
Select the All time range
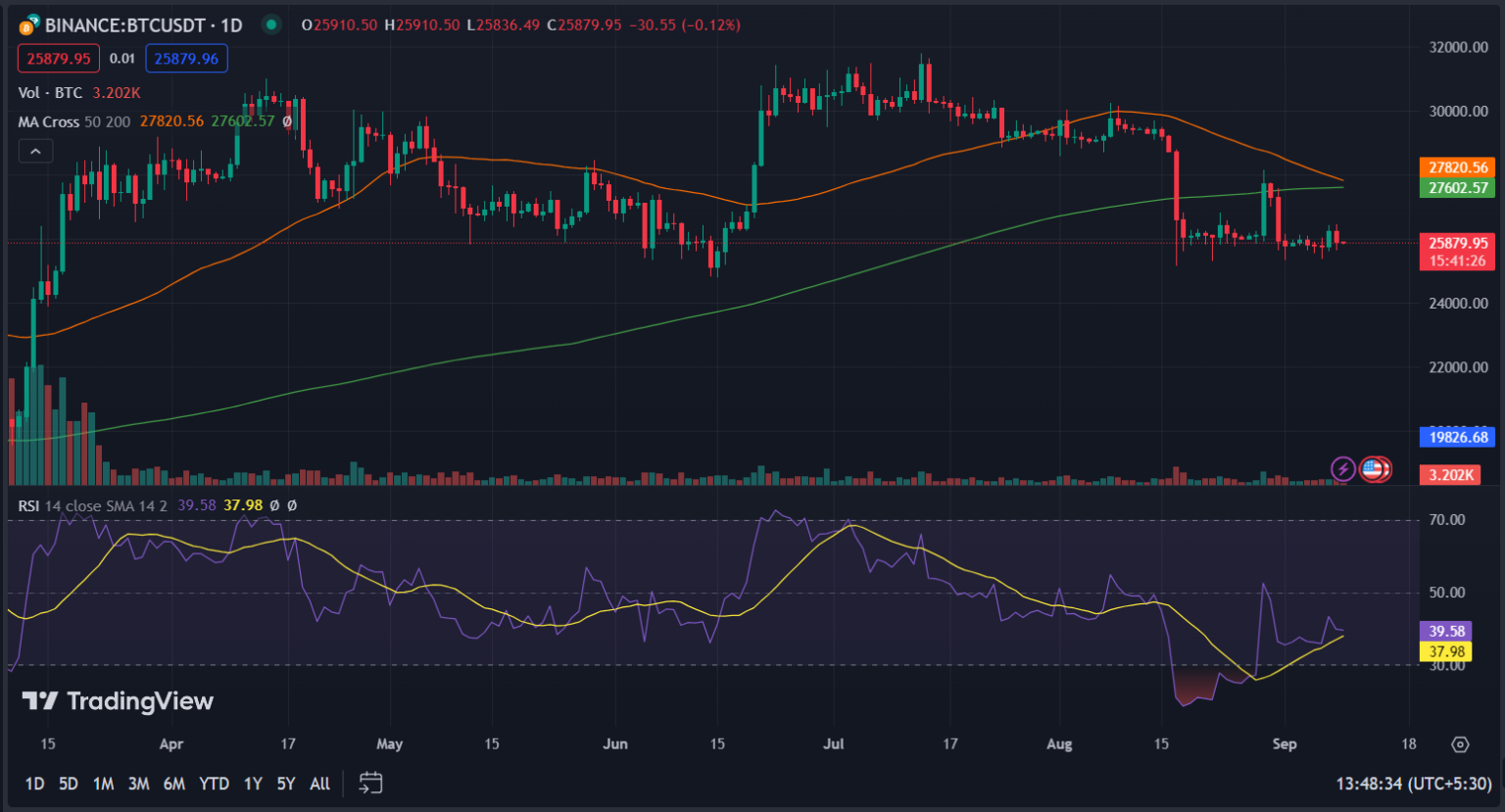[x=319, y=784]
